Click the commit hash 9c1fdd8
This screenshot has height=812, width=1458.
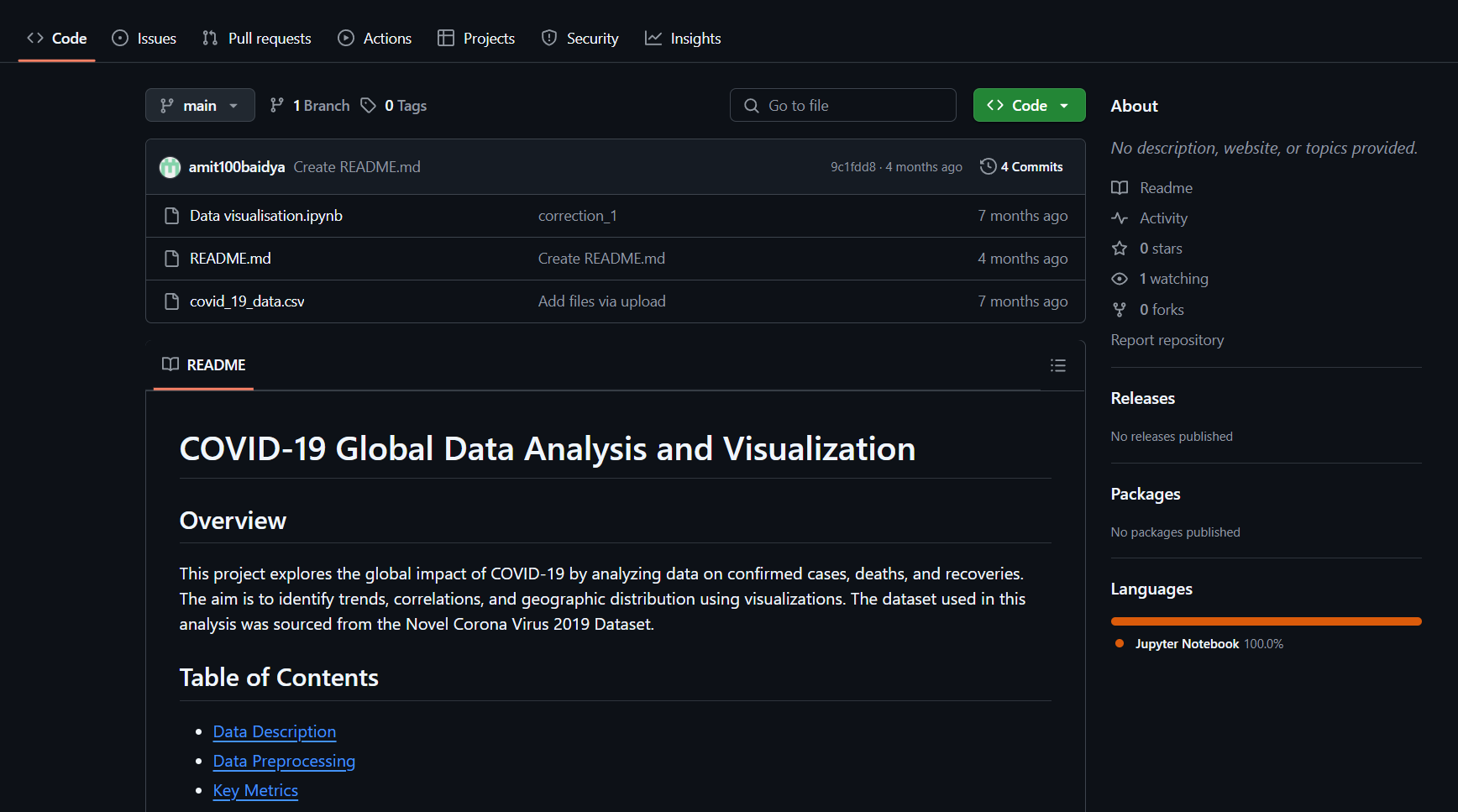click(x=853, y=167)
